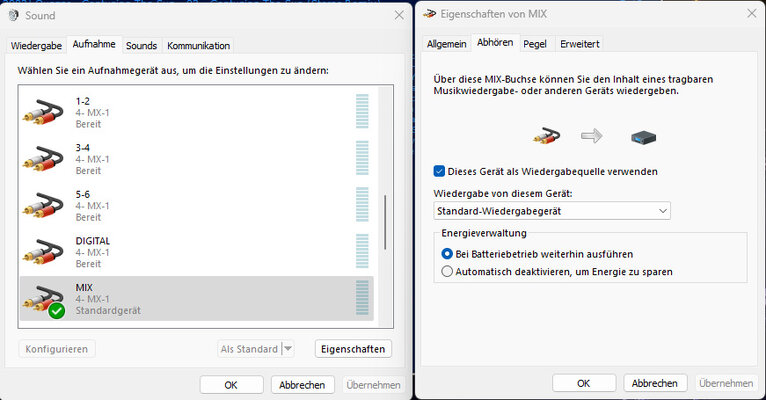Select the 'MIX' Standardgerät row
766x400 pixels.
coord(196,298)
